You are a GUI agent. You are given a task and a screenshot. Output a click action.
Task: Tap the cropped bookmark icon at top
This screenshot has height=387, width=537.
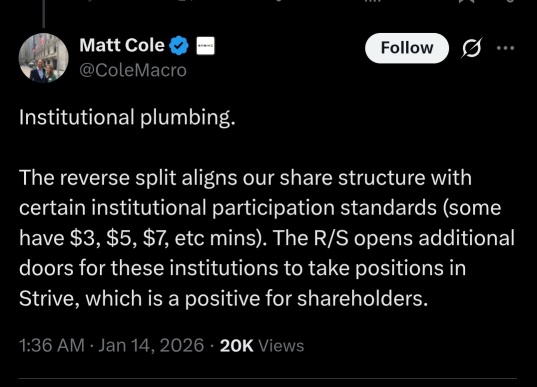467,1
